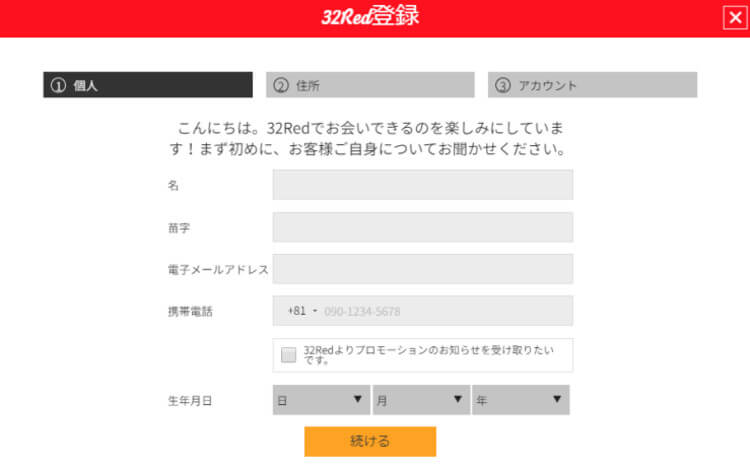Go to the アカウント step tab
Viewport: 750px width, 465px height.
click(593, 85)
